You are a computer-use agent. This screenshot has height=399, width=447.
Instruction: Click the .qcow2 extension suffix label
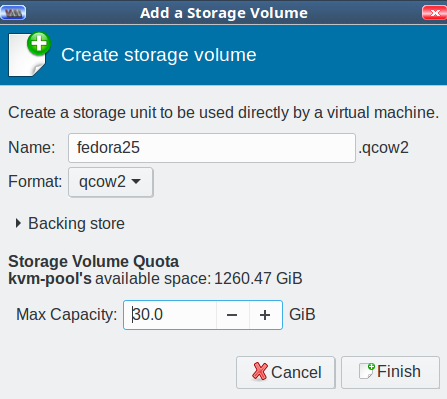pos(384,147)
